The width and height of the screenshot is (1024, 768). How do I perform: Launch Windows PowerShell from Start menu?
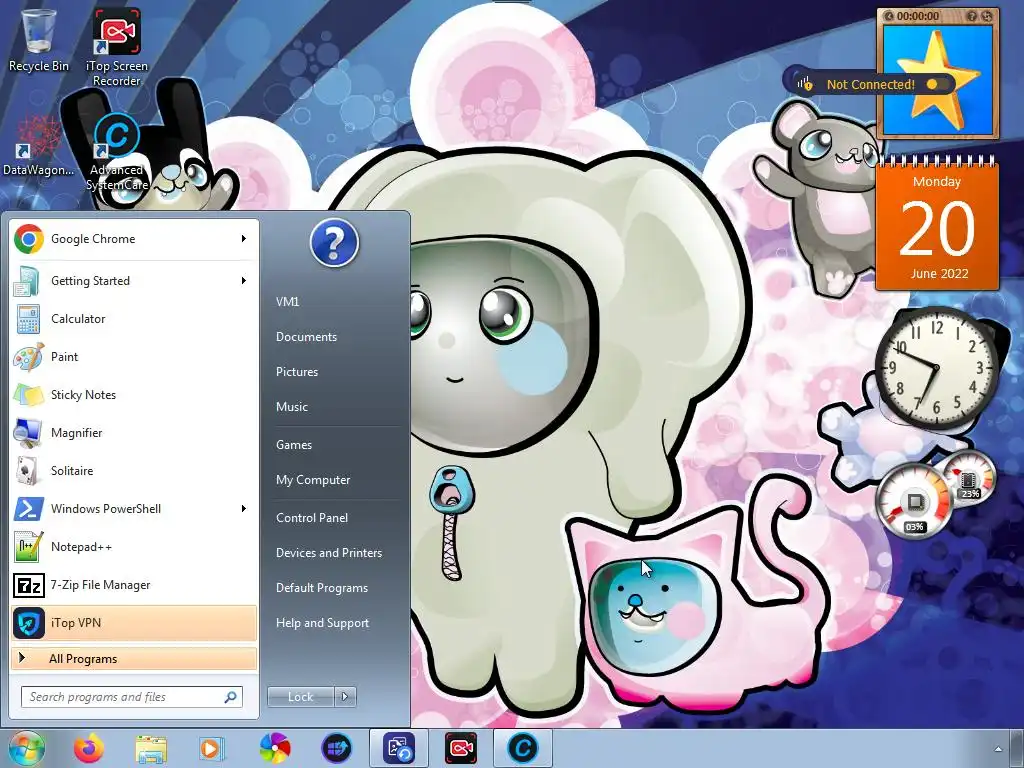tap(134, 509)
